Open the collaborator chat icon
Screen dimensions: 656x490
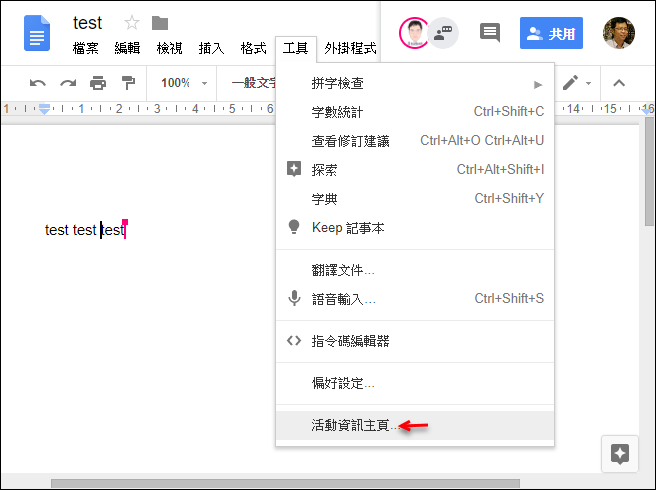pos(444,33)
